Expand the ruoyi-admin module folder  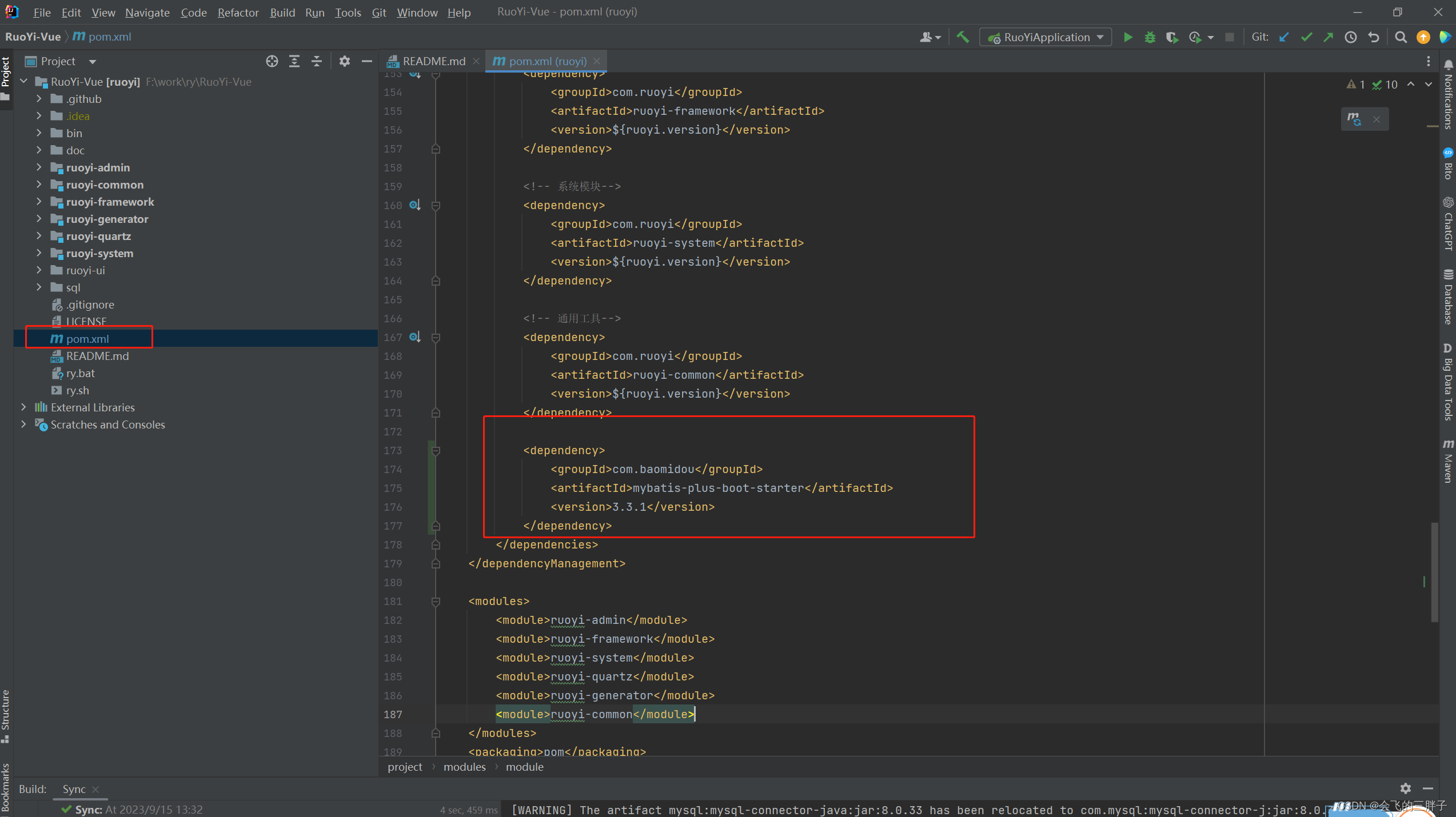point(39,167)
